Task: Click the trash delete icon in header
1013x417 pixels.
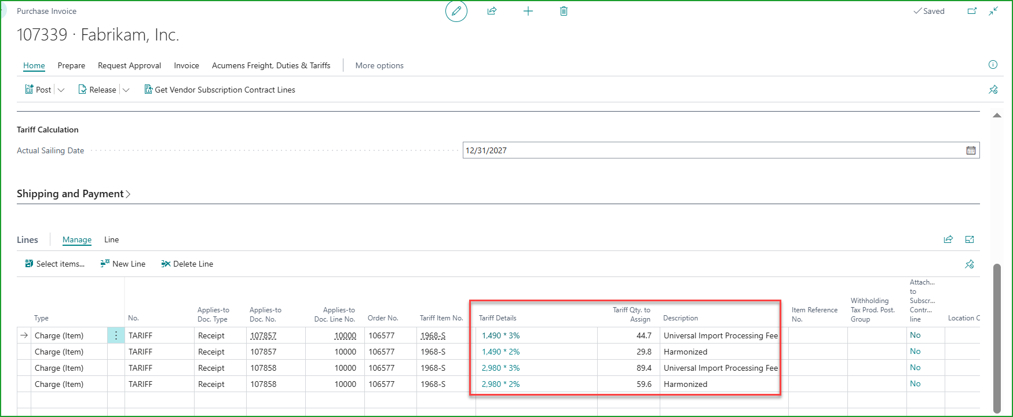Action: pos(564,12)
